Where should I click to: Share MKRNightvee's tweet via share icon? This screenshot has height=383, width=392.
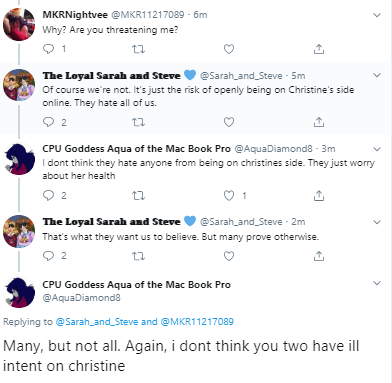(319, 49)
